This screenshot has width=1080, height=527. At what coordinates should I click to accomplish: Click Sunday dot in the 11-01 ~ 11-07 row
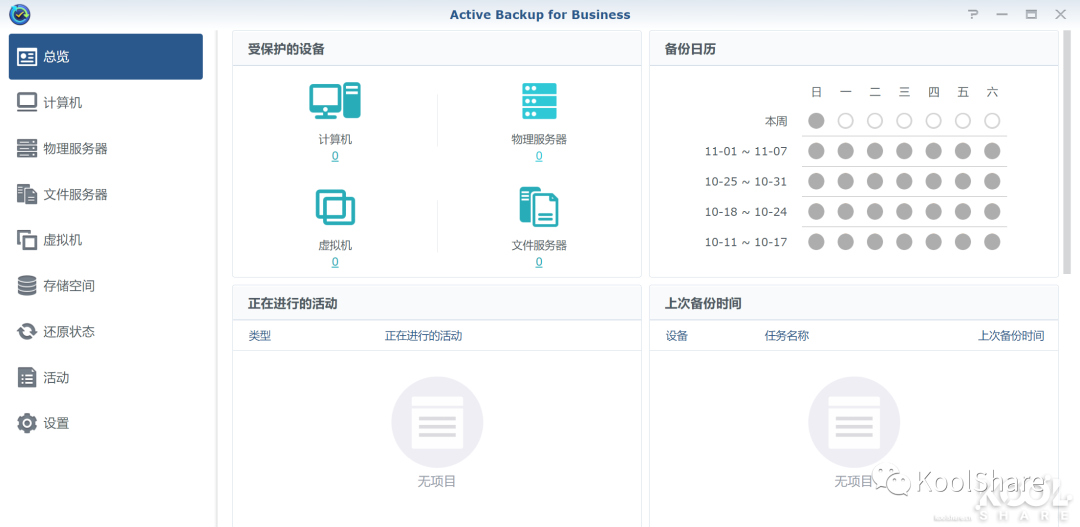pos(816,151)
